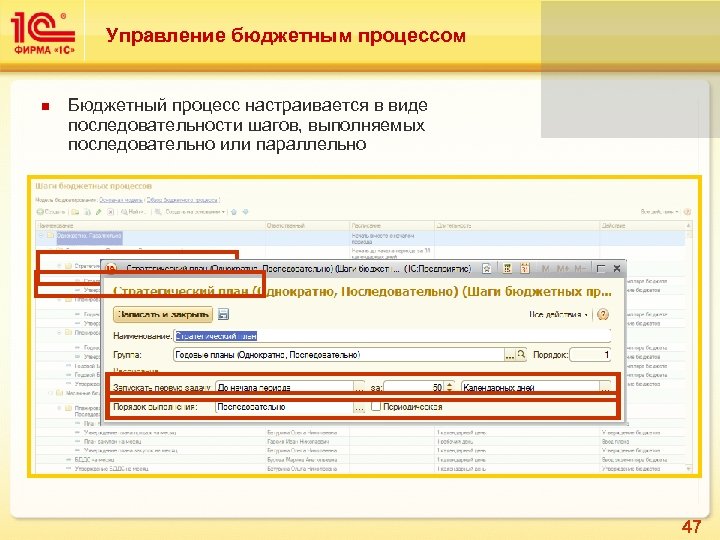The height and width of the screenshot is (540, 720).
Task: Open the calendar icon in dialog title bar
Action: click(x=524, y=269)
